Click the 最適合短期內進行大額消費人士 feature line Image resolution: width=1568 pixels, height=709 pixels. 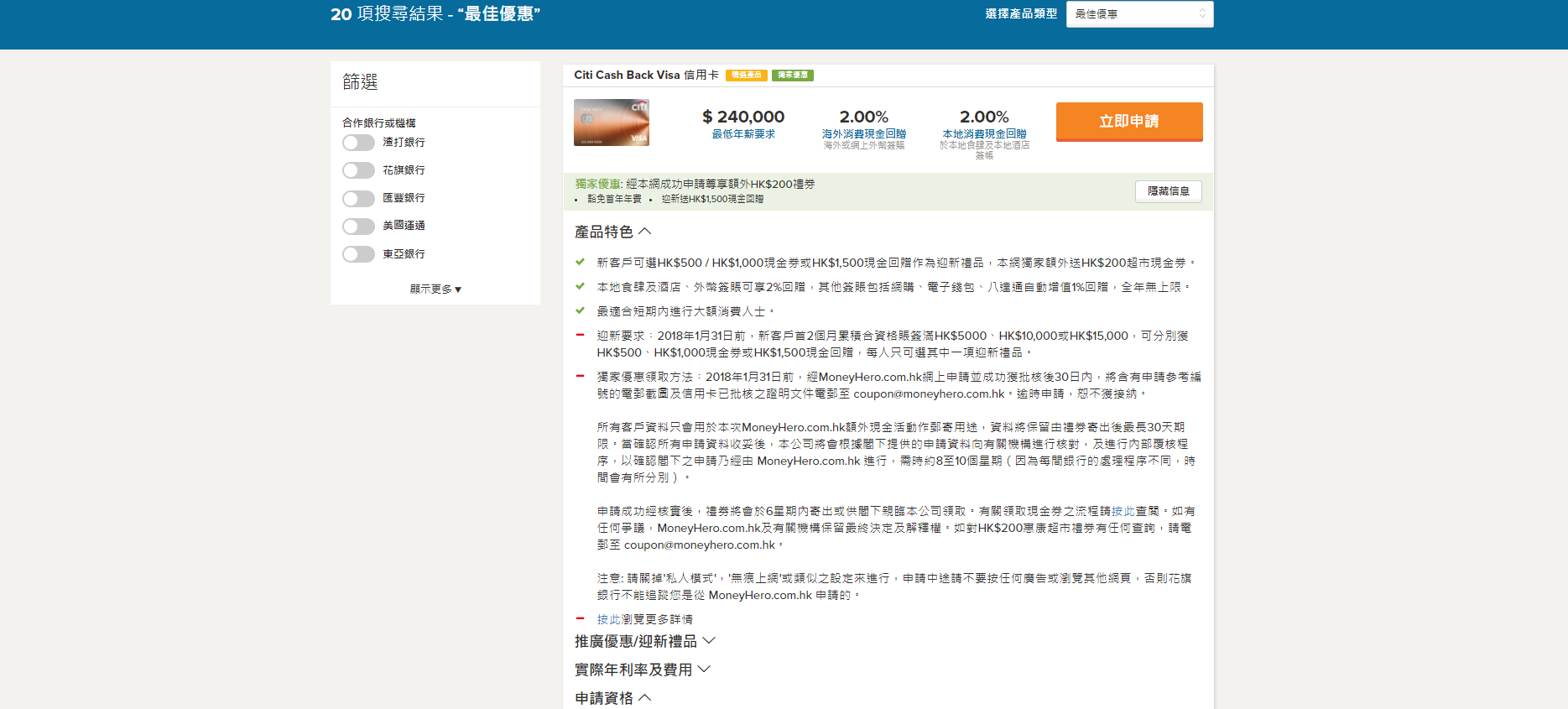click(685, 311)
